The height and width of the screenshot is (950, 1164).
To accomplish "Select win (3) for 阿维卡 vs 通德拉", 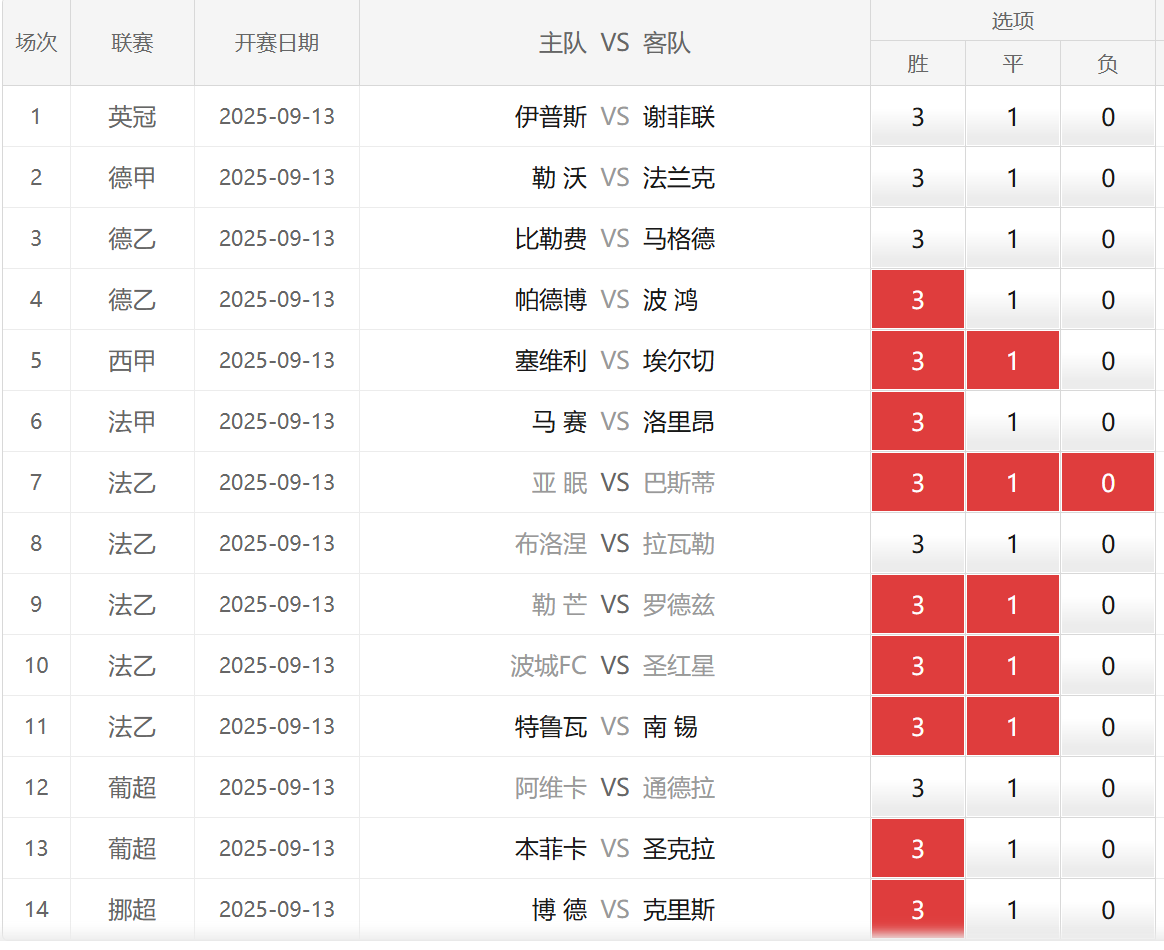I will (918, 787).
